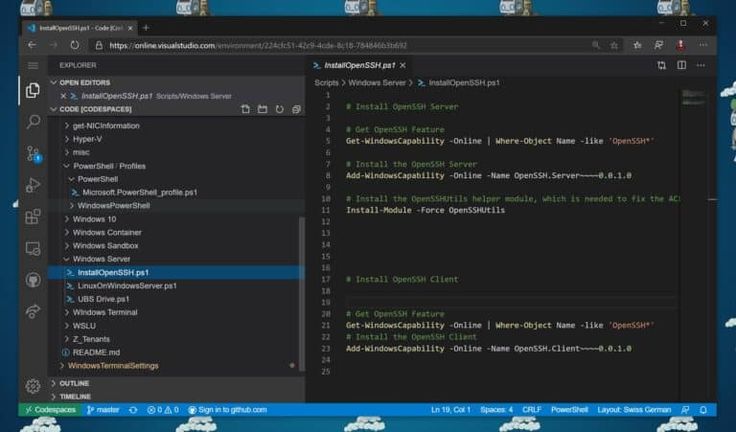
Task: Click the Windows Server breadcrumb
Action: point(377,83)
